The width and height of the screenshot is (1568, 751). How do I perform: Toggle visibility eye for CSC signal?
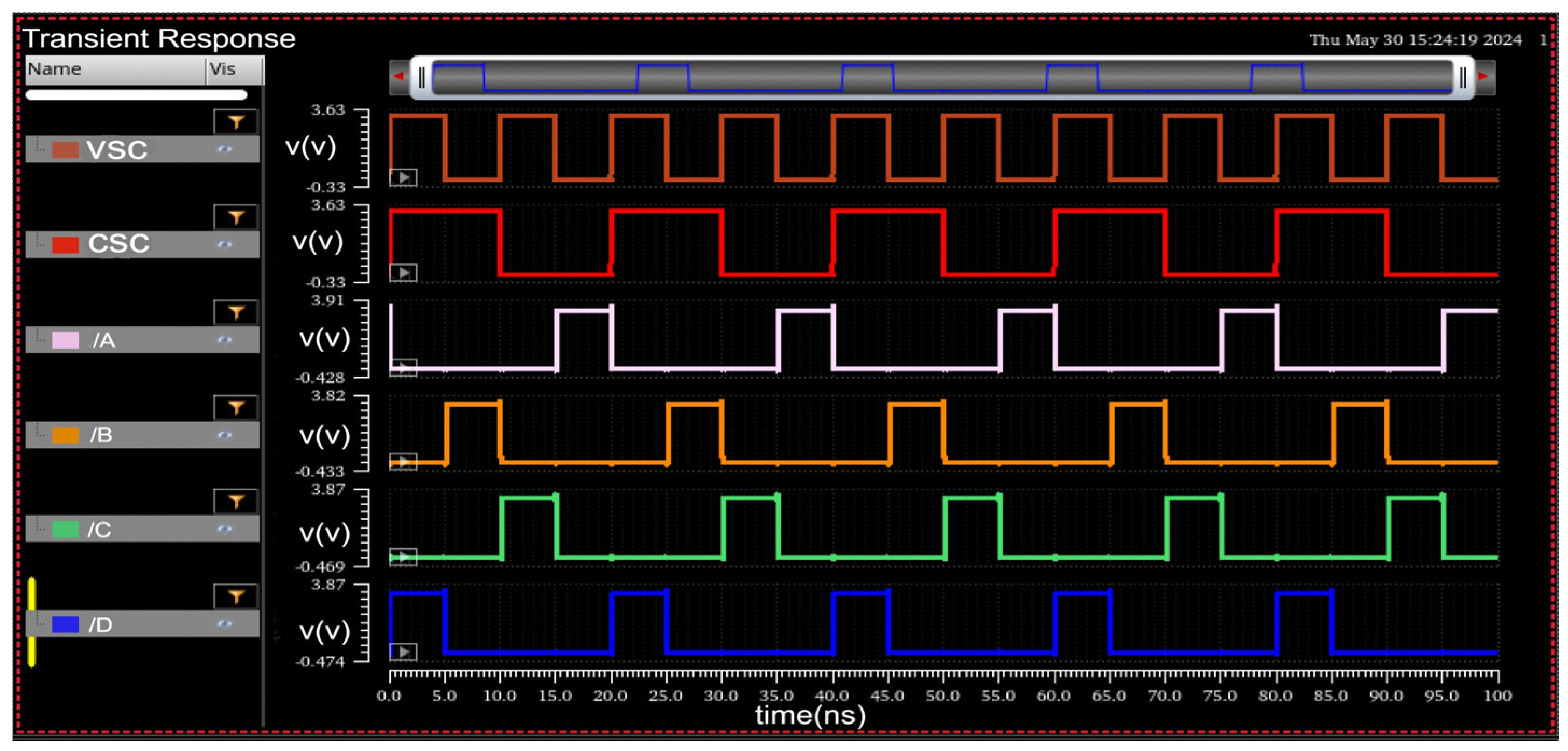pos(225,244)
